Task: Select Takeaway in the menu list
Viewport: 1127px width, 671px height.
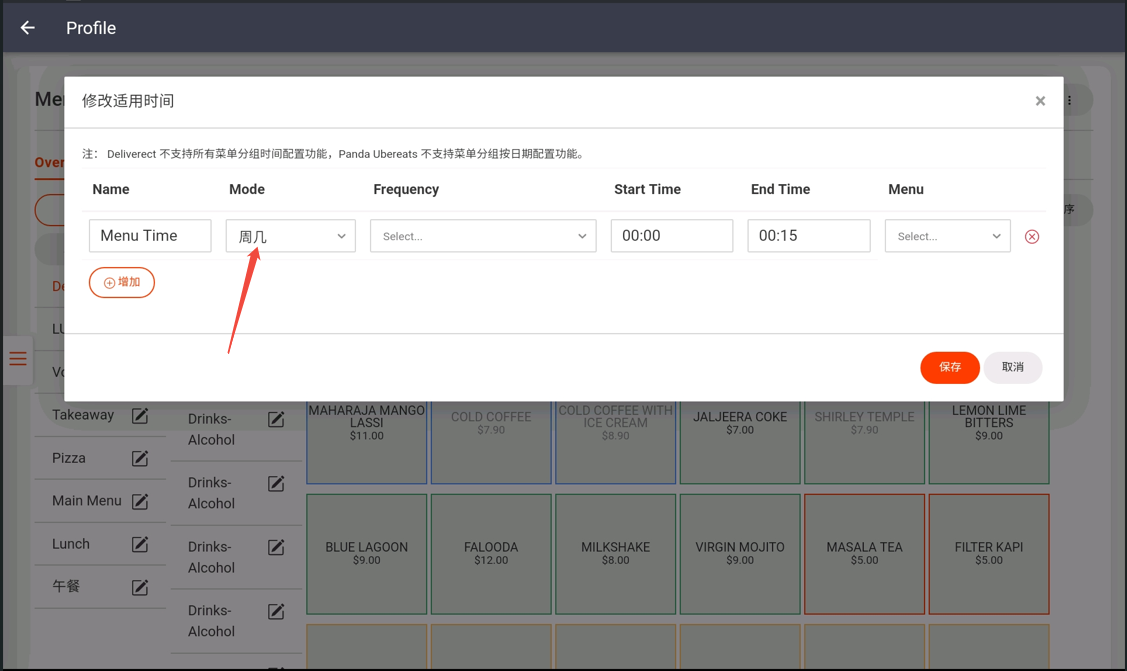Action: [83, 415]
